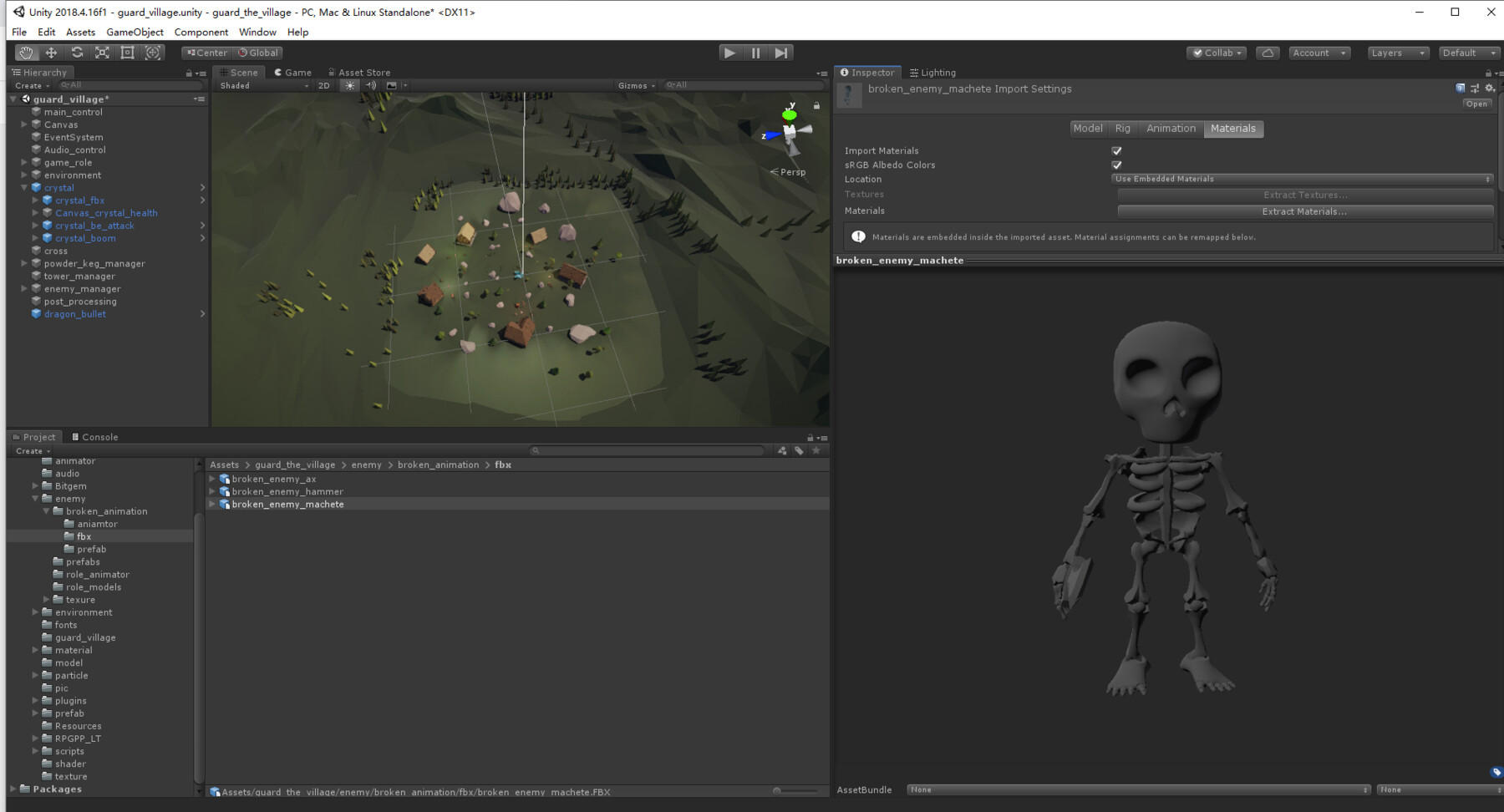Pause the game playback
The image size is (1504, 812).
coord(755,53)
